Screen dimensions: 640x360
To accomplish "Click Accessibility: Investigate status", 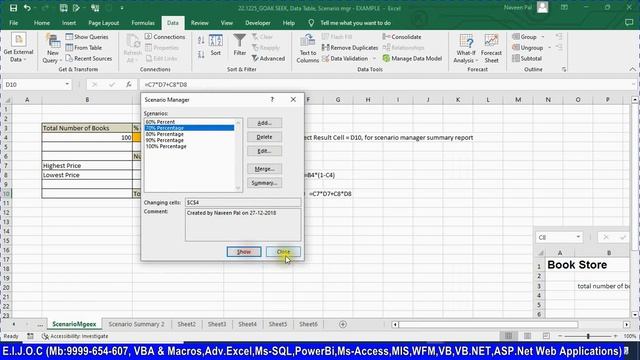I will click(x=75, y=336).
